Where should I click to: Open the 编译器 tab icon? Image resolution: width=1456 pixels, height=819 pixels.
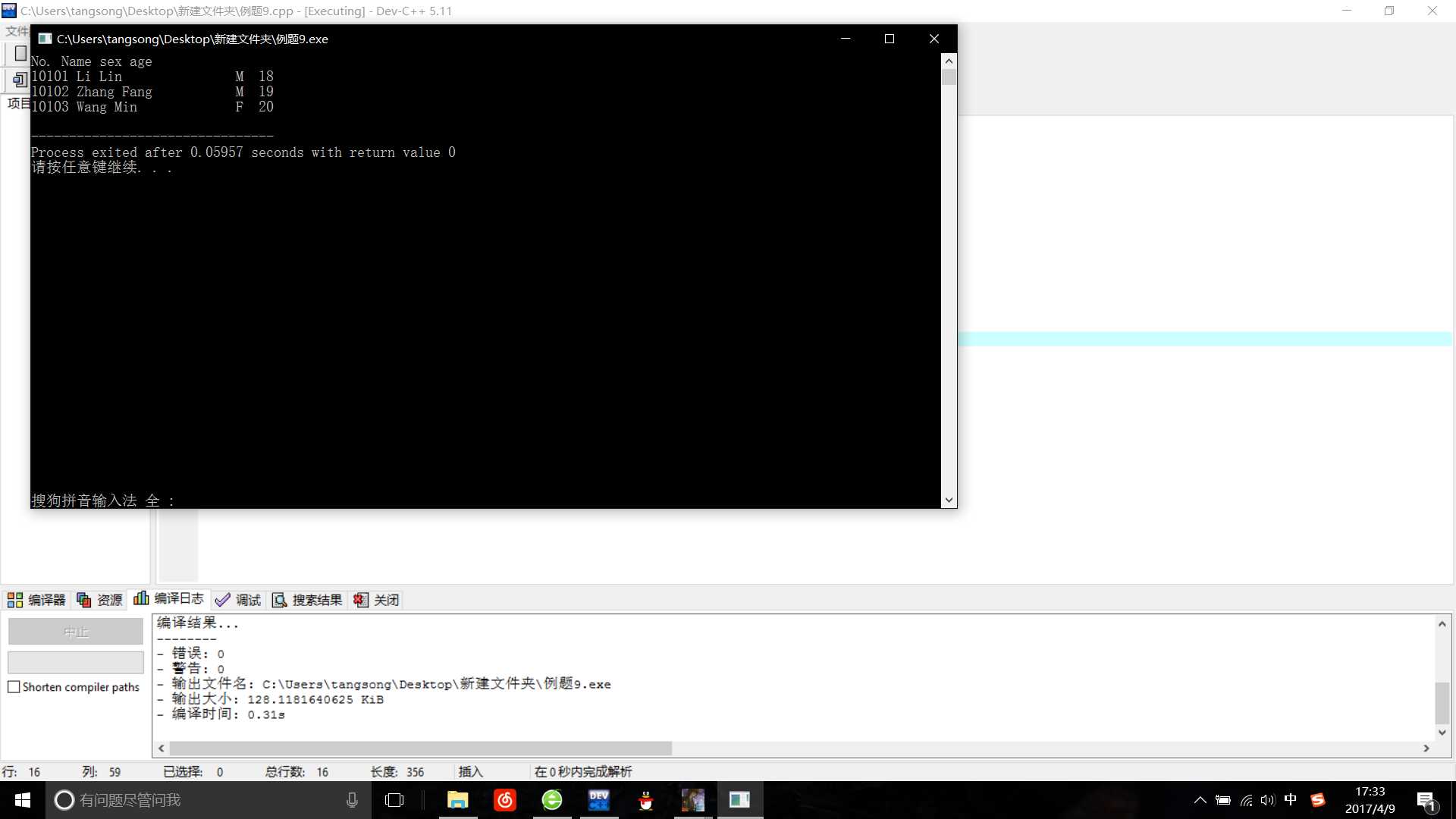click(x=14, y=600)
